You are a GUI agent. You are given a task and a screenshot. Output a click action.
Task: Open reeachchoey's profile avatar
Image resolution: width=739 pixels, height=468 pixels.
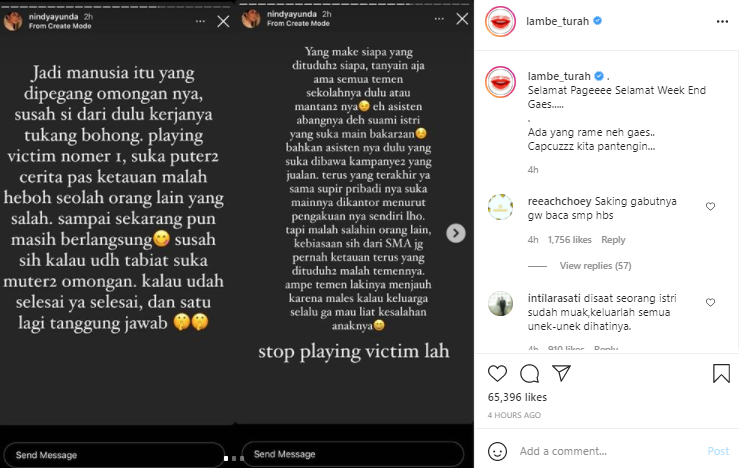500,207
